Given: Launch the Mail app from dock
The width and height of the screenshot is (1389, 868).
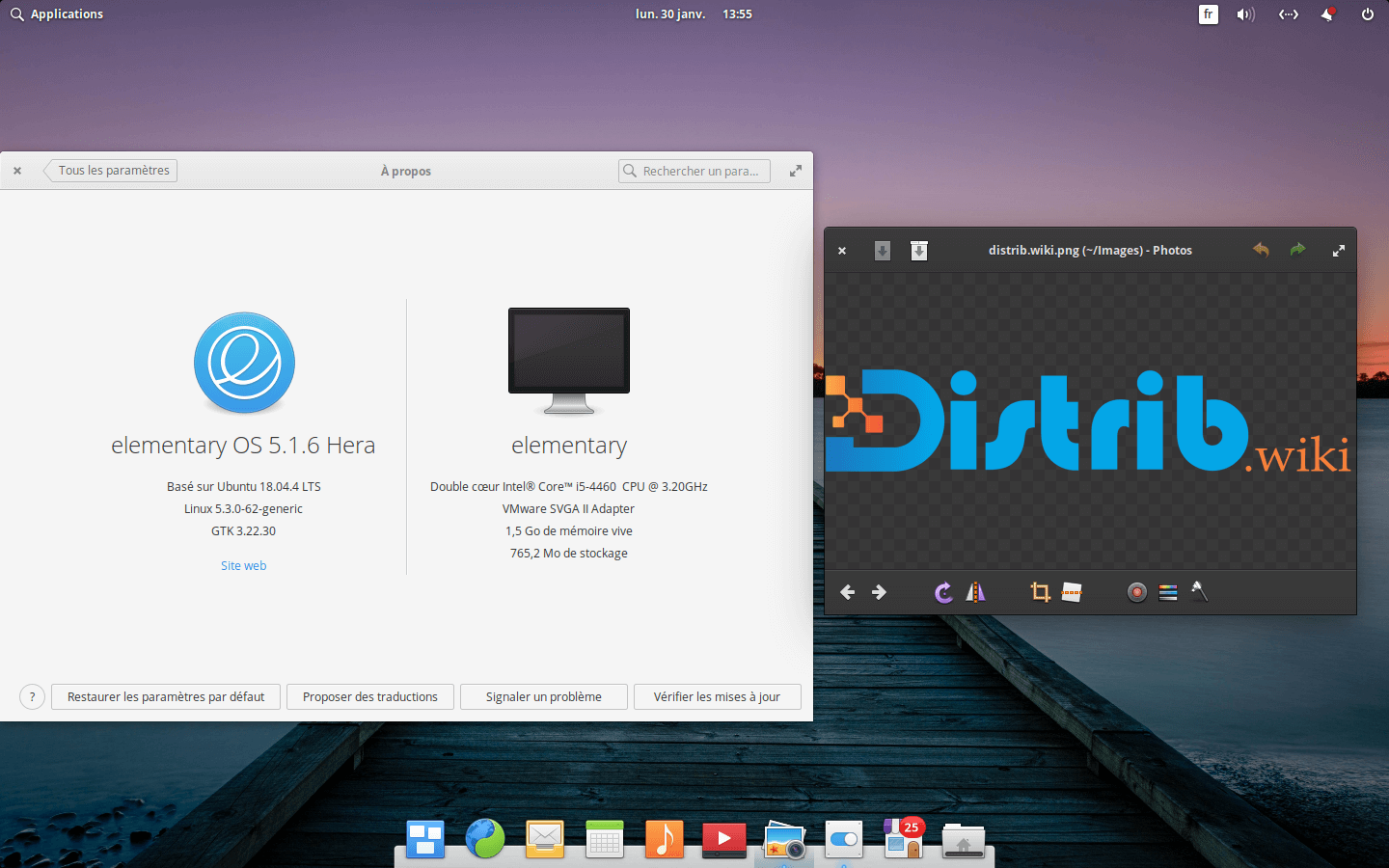Looking at the screenshot, I should click(545, 839).
